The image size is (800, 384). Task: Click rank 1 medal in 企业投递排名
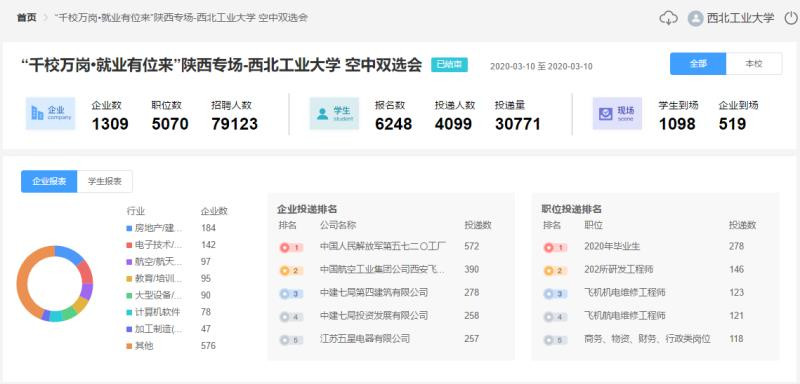(x=291, y=247)
